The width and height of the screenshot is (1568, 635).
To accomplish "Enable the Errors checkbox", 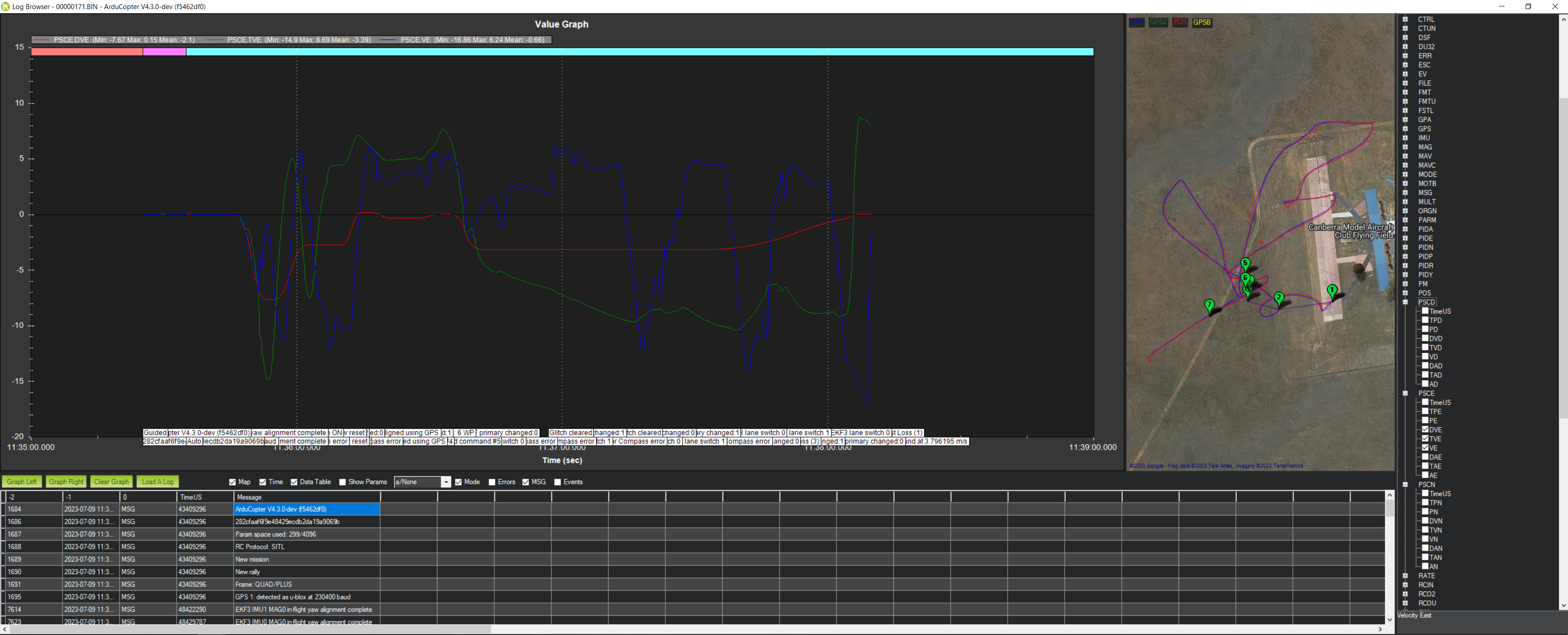I will [492, 482].
